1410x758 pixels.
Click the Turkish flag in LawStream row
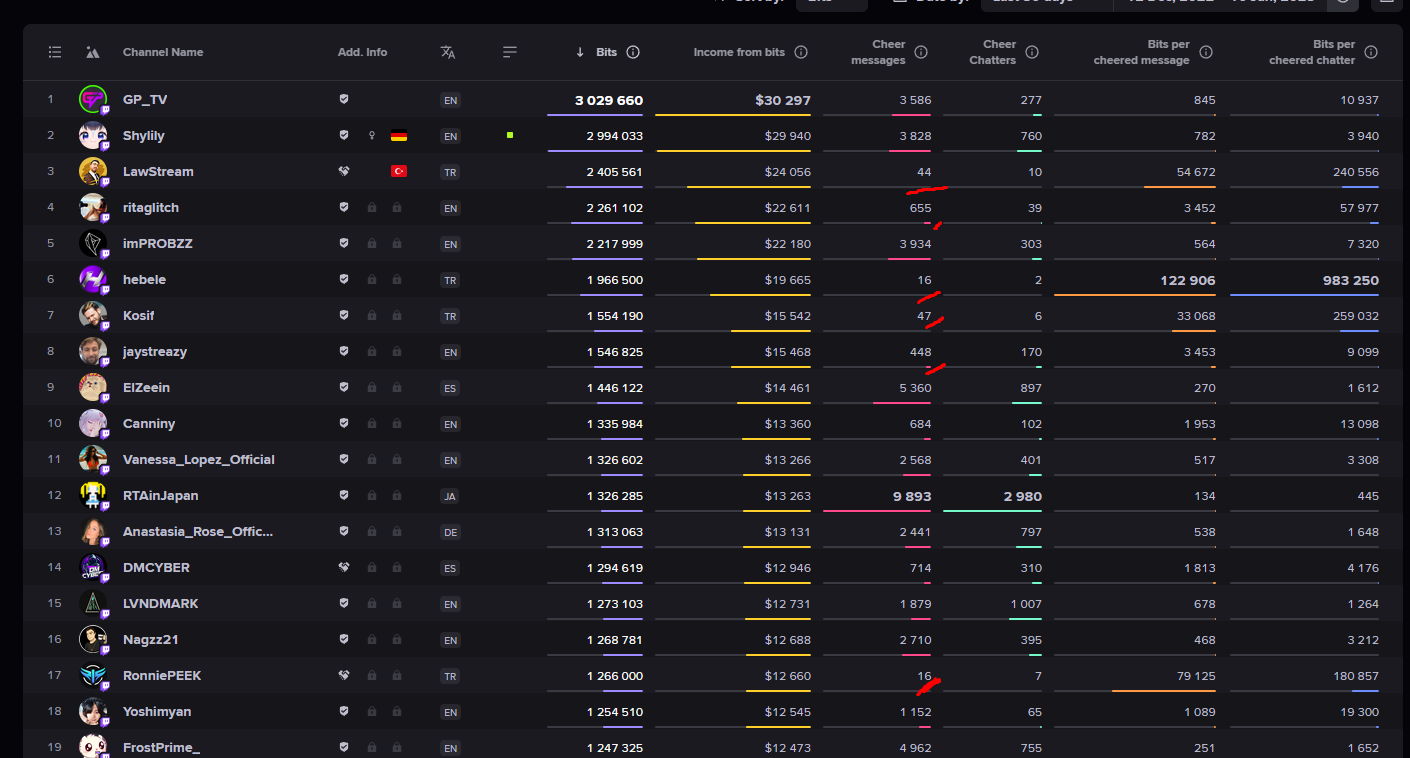(399, 171)
